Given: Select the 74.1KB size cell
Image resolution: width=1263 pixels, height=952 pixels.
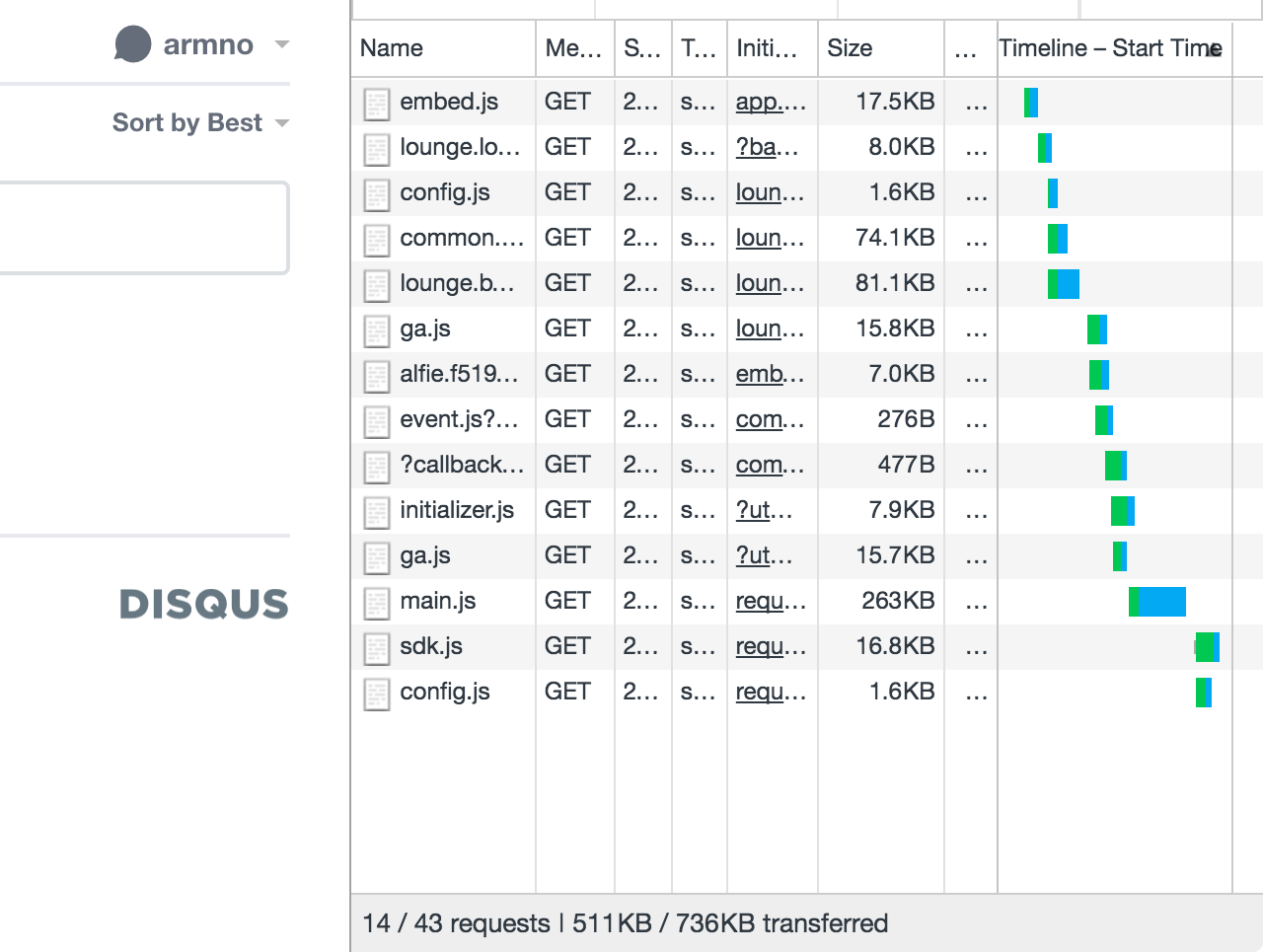Looking at the screenshot, I should (x=895, y=238).
